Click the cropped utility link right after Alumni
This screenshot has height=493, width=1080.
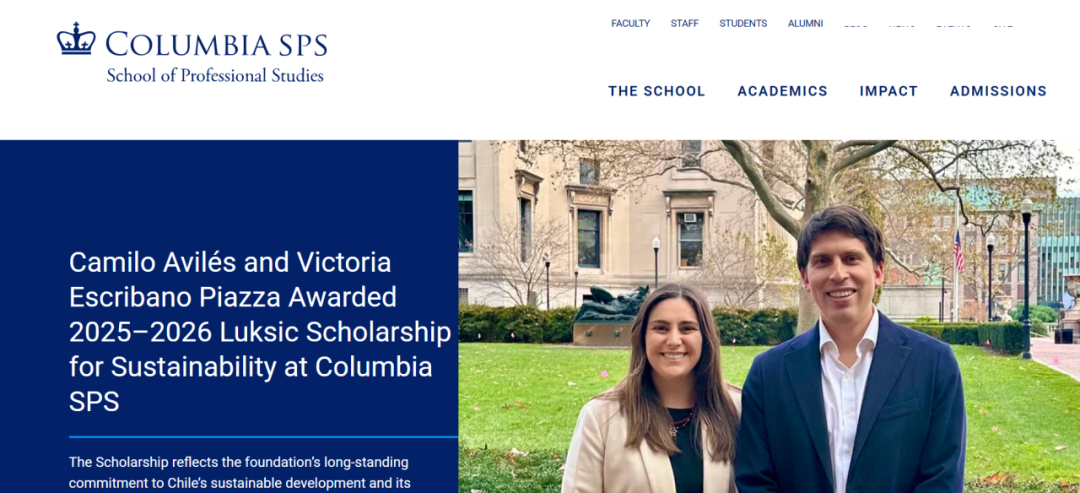[855, 25]
